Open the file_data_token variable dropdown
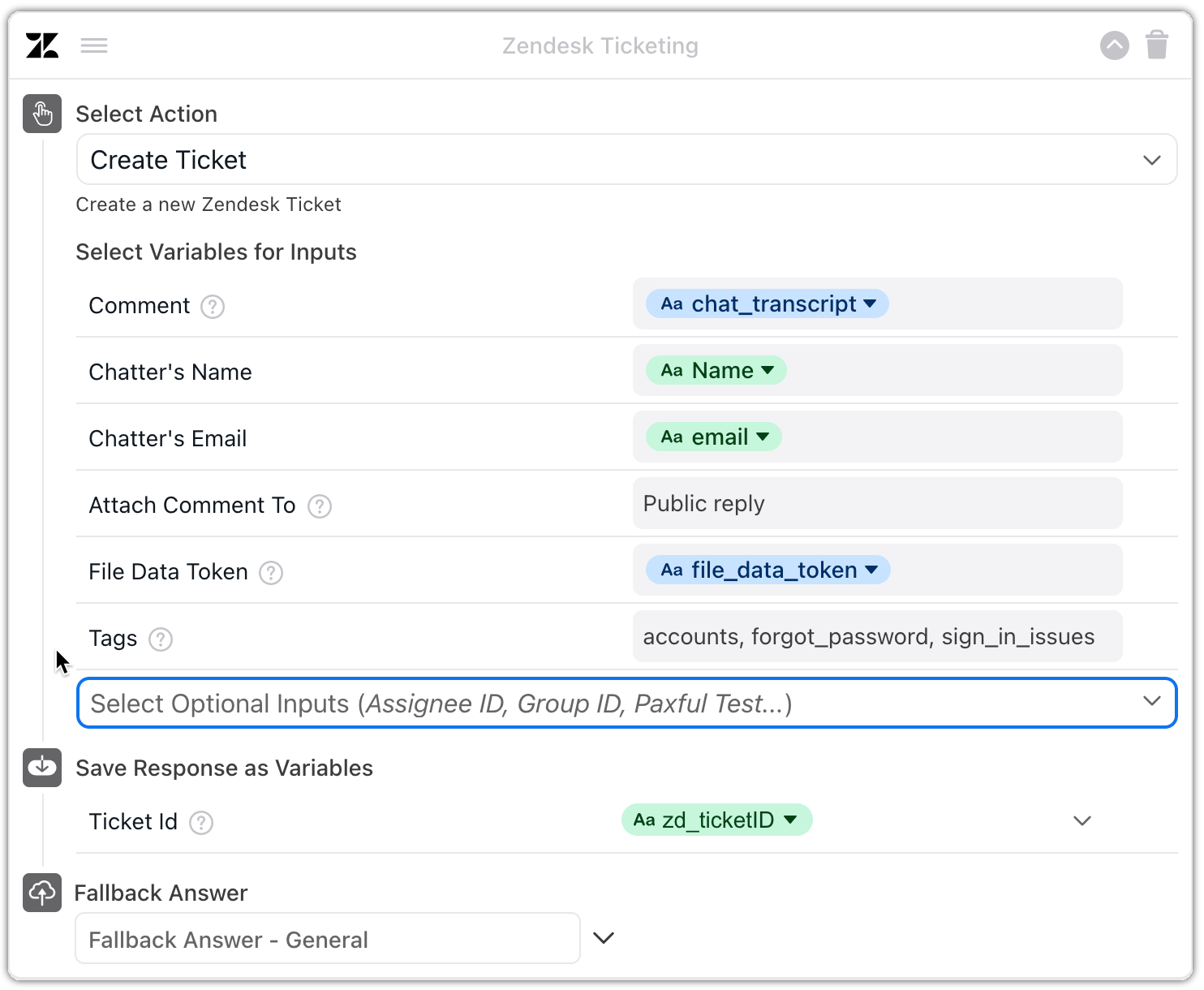The image size is (1204, 990). pos(871,570)
